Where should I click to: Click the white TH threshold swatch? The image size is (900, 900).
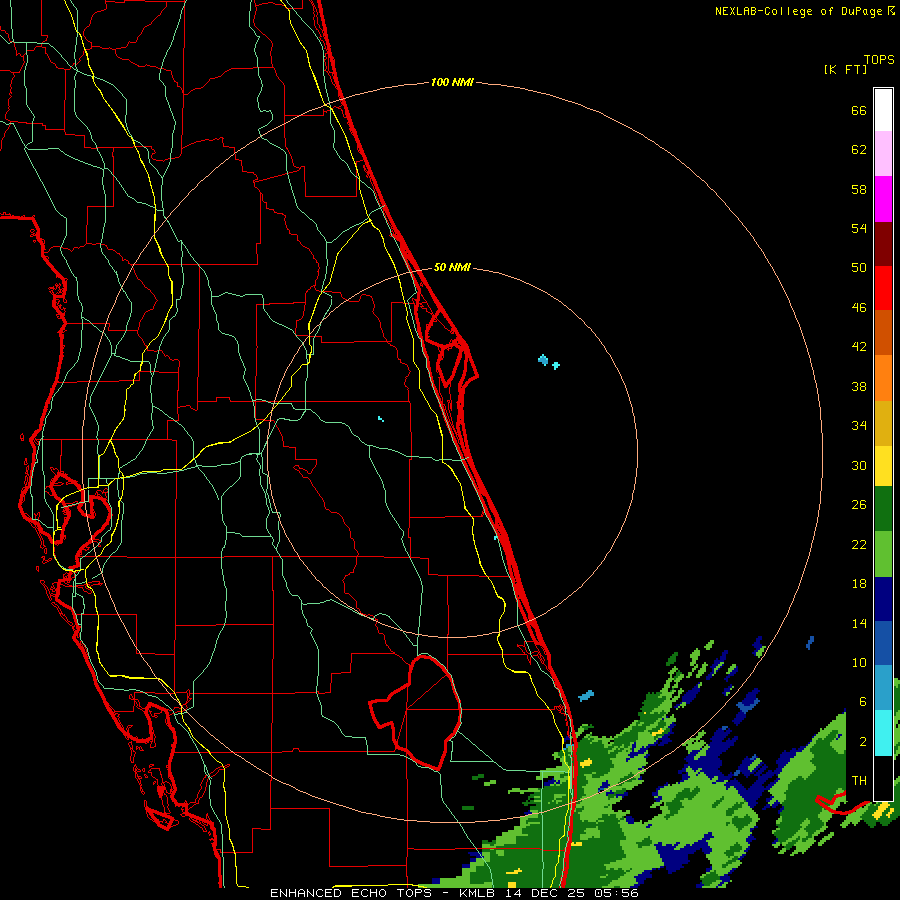tap(883, 778)
